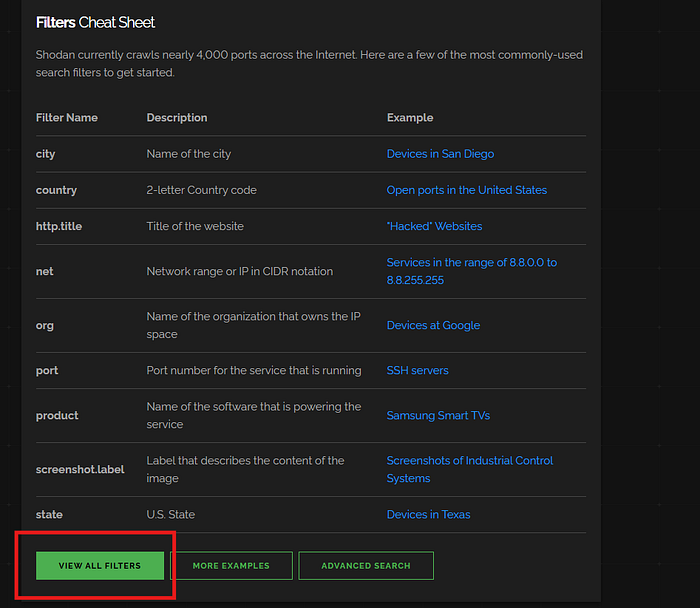
Task: Follow the Devices in Texas link
Action: pyautogui.click(x=428, y=515)
